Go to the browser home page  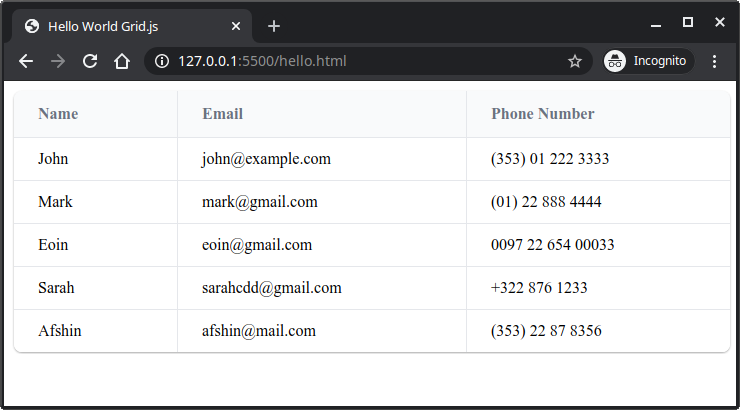pos(121,61)
